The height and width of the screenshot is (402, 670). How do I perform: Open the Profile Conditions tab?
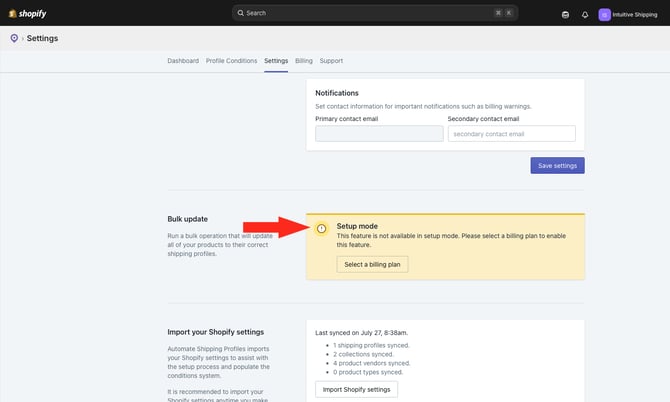coord(232,61)
